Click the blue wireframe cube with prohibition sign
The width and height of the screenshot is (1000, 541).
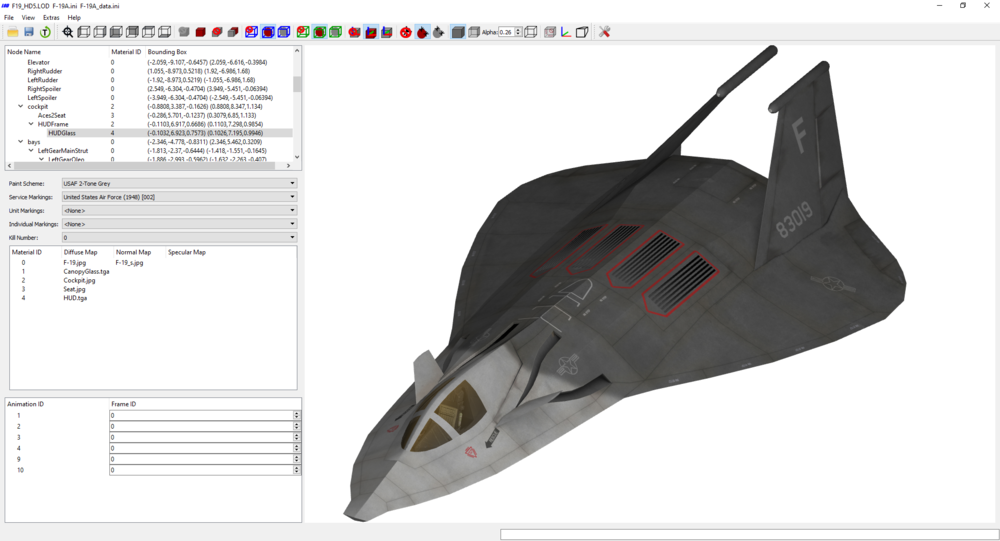tap(252, 32)
